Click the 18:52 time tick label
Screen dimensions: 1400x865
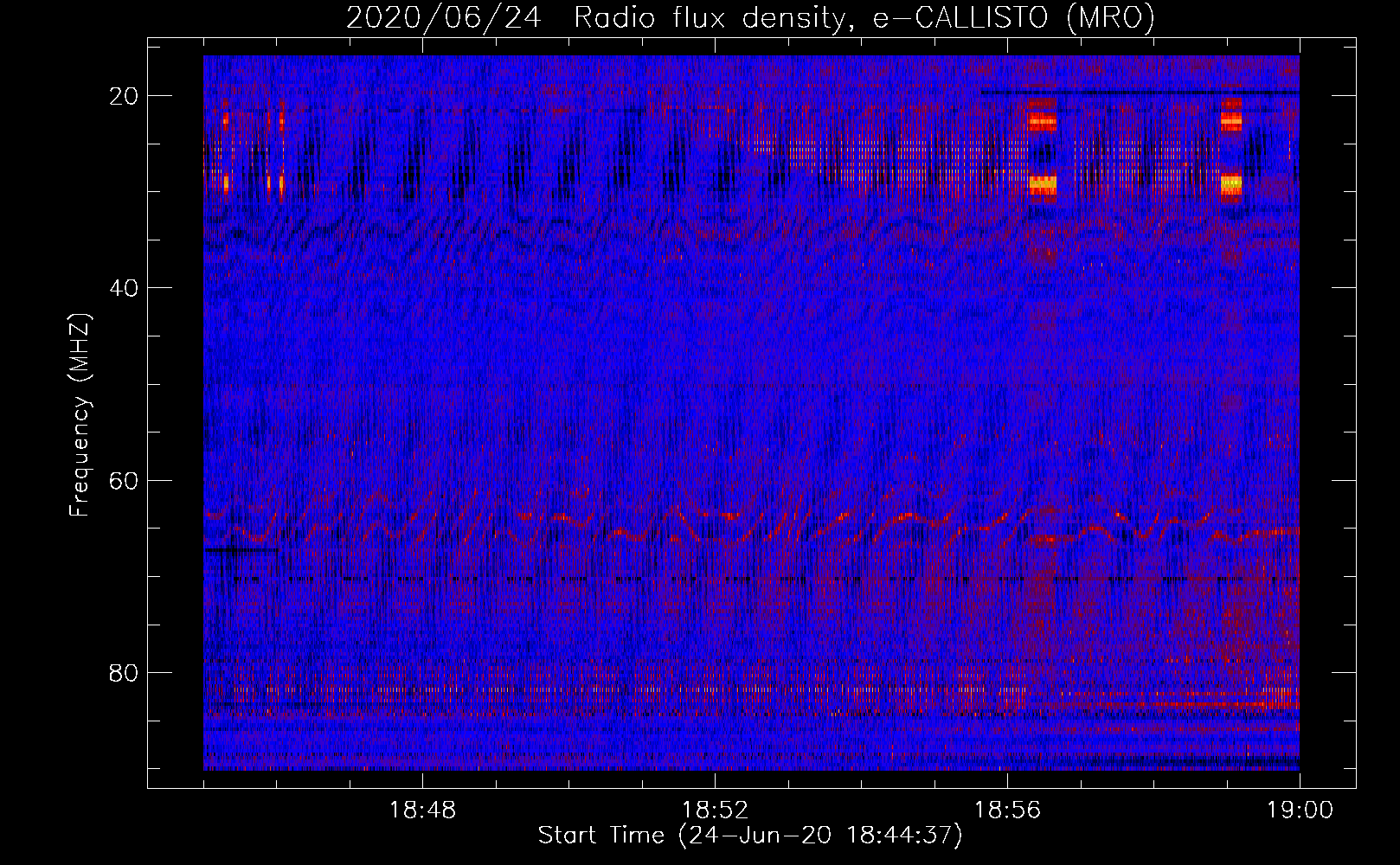click(715, 811)
